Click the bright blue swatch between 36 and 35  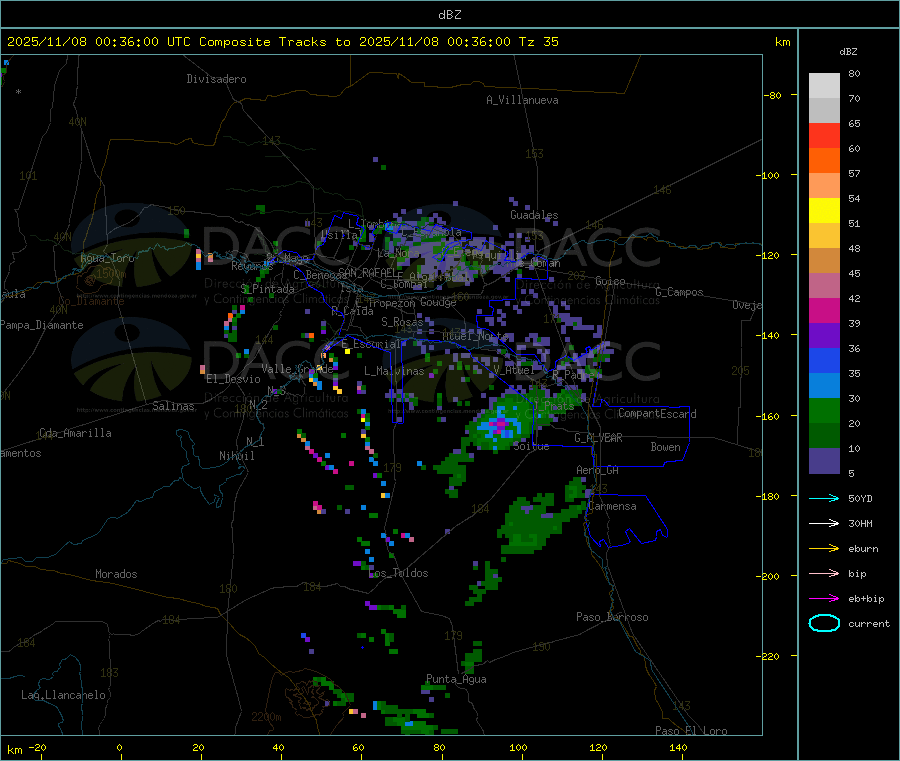tap(824, 360)
